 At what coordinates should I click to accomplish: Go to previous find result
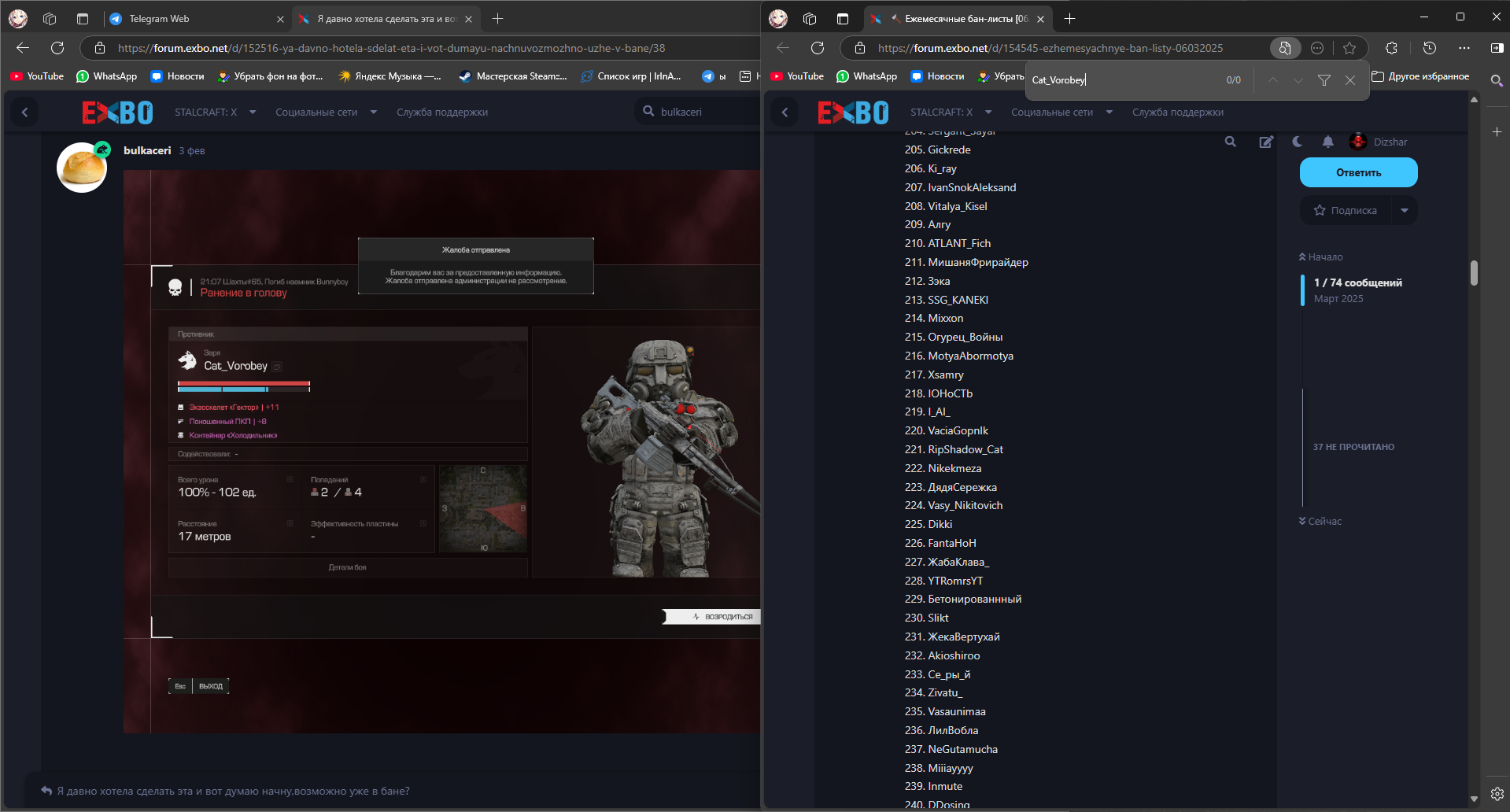point(1272,79)
